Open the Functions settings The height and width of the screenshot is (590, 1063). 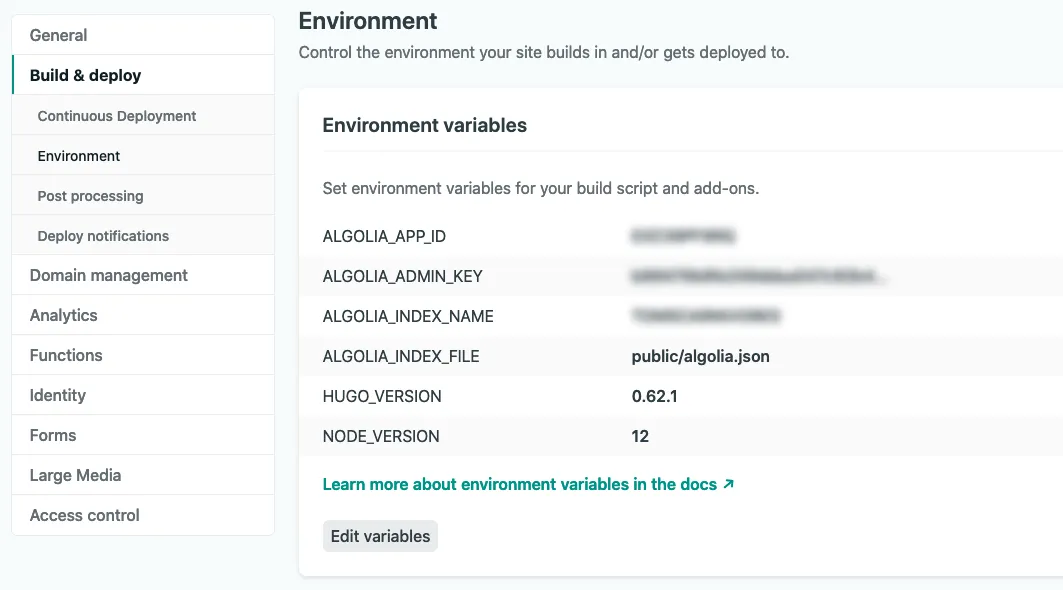pyautogui.click(x=65, y=354)
